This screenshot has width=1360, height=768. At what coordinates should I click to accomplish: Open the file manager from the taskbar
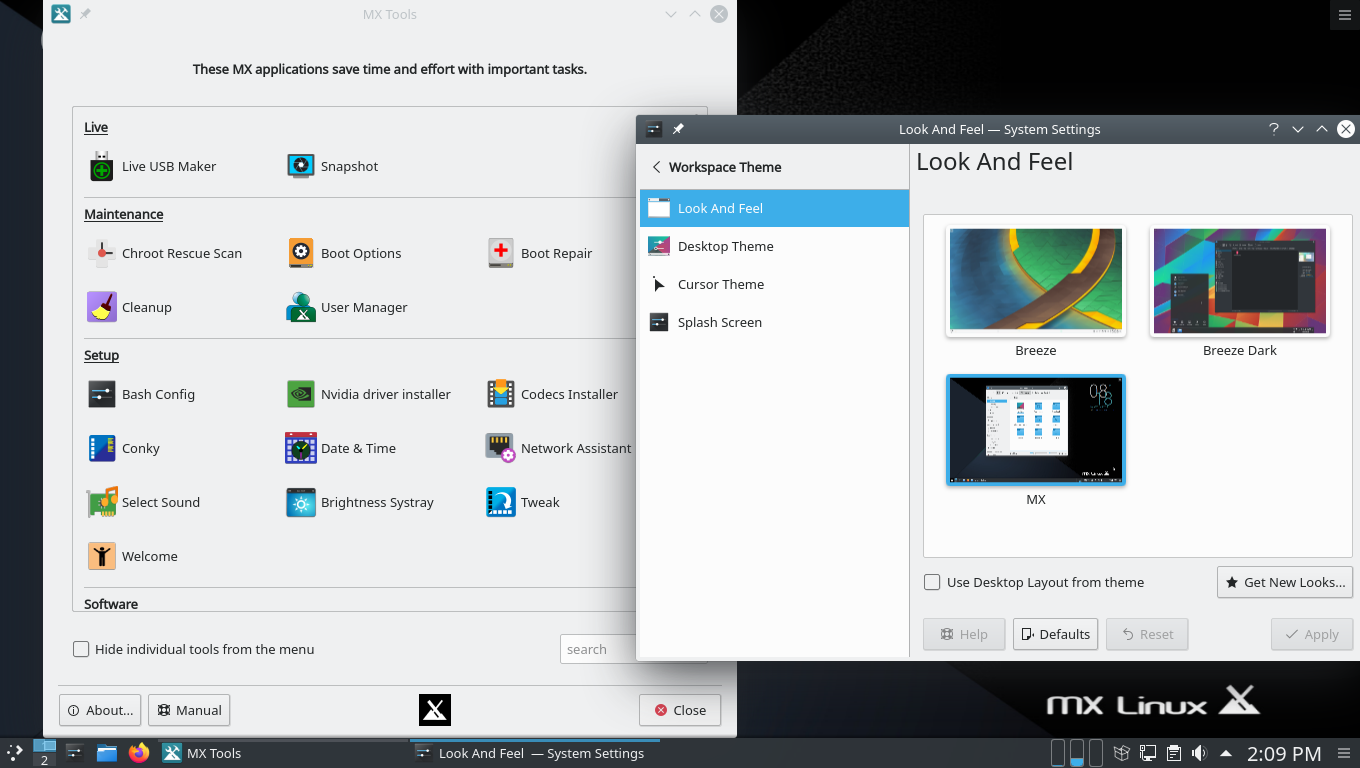click(107, 753)
